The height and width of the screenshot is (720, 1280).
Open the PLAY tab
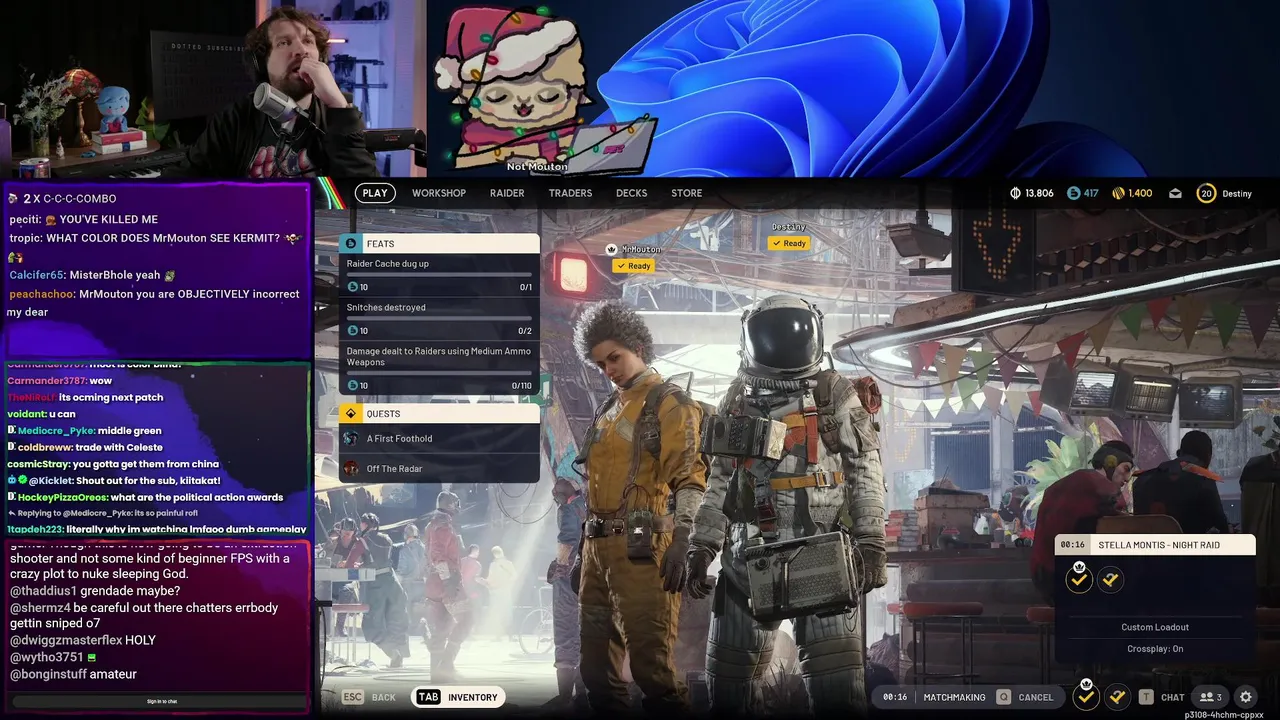click(375, 193)
